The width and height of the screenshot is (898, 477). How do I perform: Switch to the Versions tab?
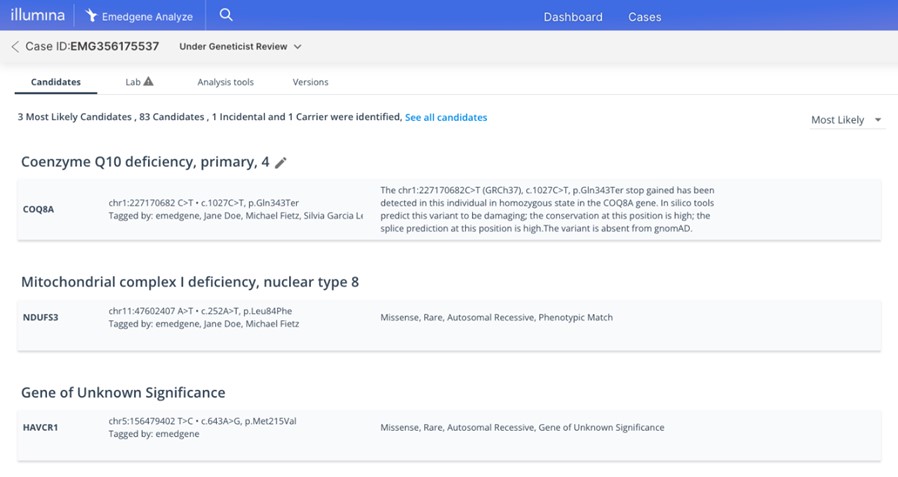(x=310, y=82)
